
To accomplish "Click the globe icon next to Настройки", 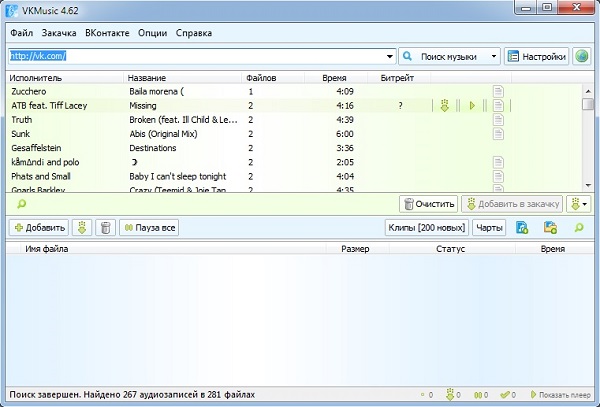I will 581,57.
